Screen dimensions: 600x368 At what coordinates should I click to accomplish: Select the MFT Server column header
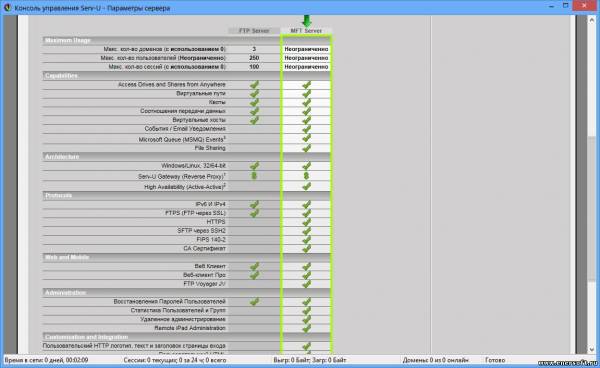pyautogui.click(x=306, y=31)
